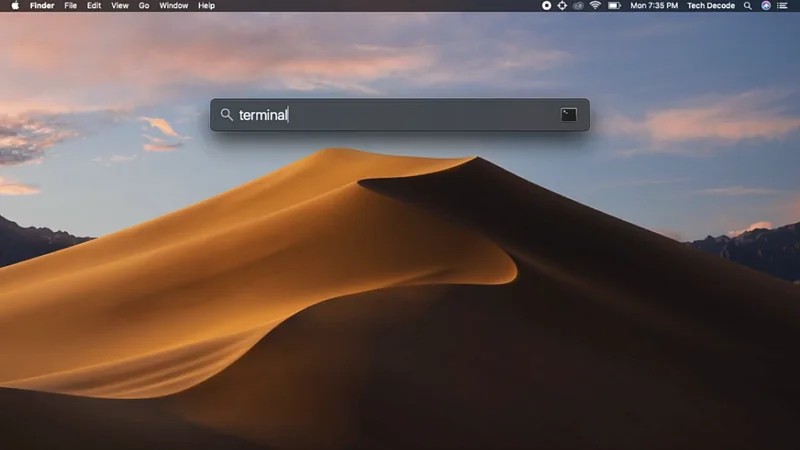Open the Edit menu
This screenshot has height=450, width=800.
pos(94,6)
